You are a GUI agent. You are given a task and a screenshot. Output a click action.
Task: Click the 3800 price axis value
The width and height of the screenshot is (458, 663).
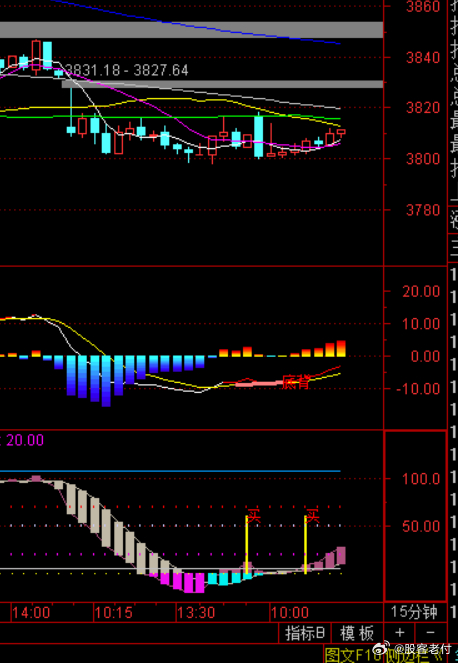point(423,159)
